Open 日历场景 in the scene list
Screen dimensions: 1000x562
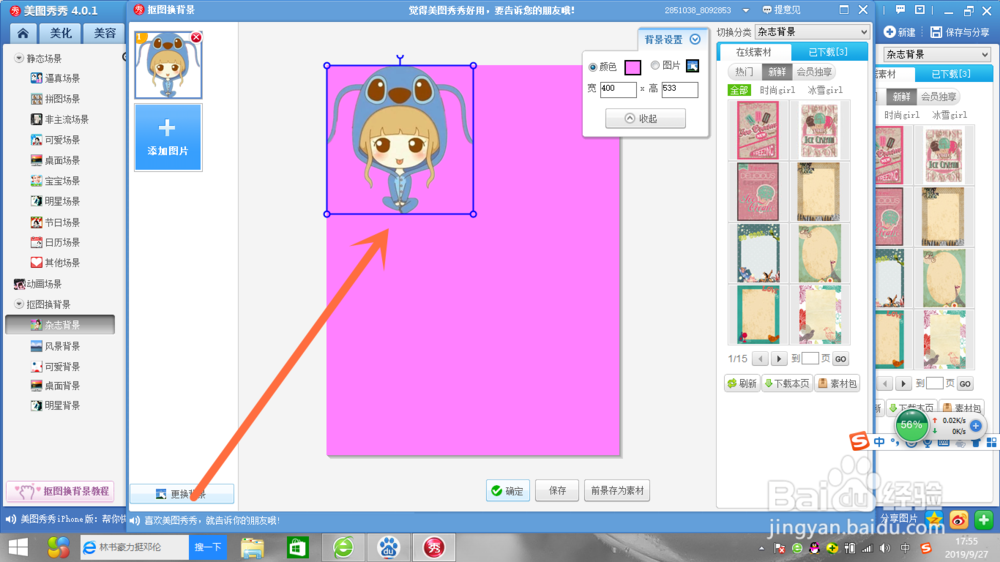click(55, 242)
